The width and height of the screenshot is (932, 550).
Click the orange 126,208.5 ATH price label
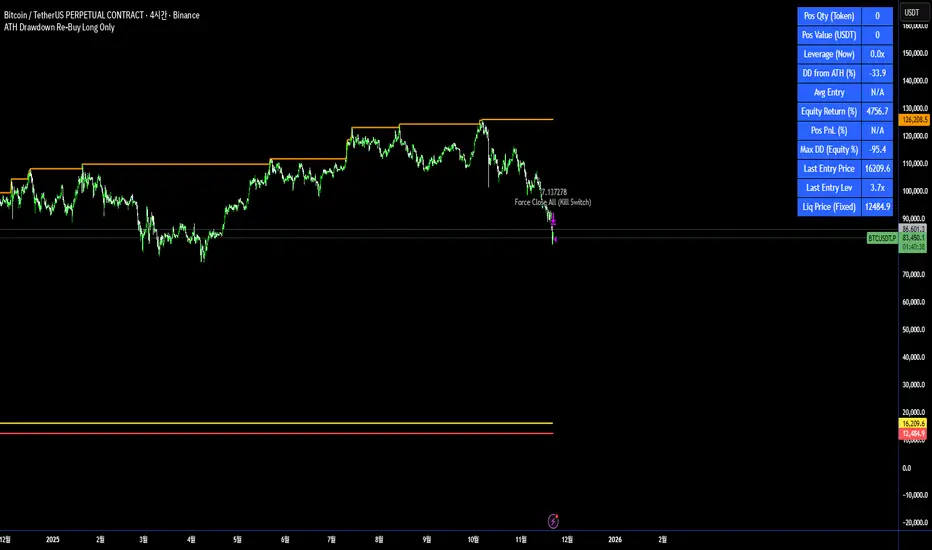click(x=914, y=120)
